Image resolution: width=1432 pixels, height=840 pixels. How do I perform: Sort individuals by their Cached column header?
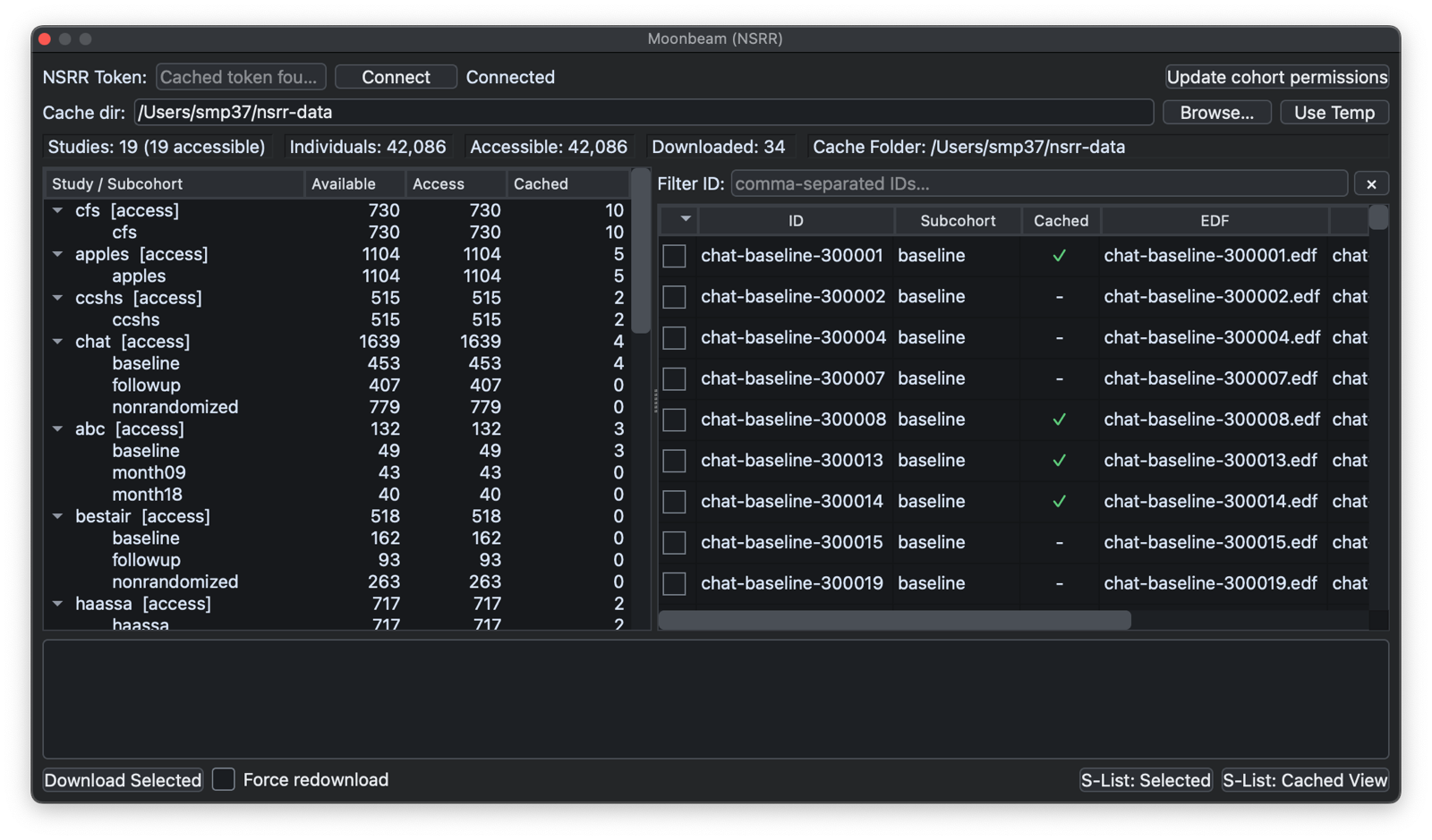coord(1061,220)
